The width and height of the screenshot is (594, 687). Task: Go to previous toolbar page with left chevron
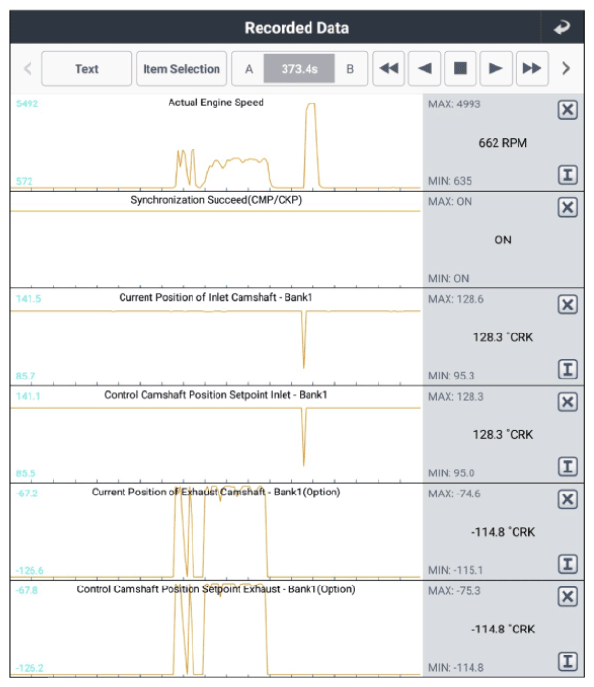28,68
